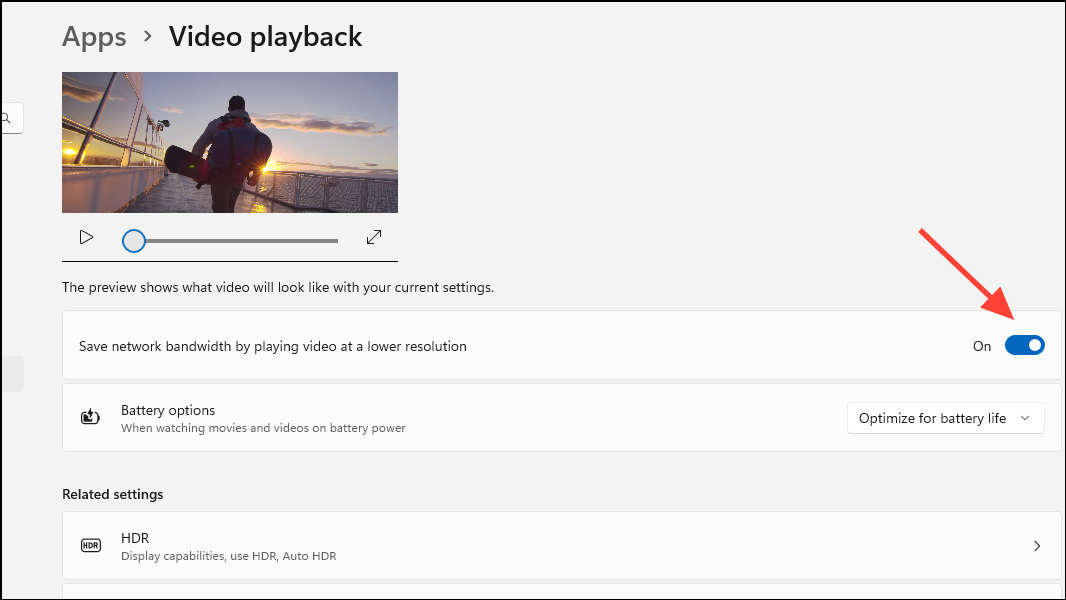Image resolution: width=1066 pixels, height=600 pixels.
Task: Click the battery clock icon next to Battery options
Action: pos(90,416)
